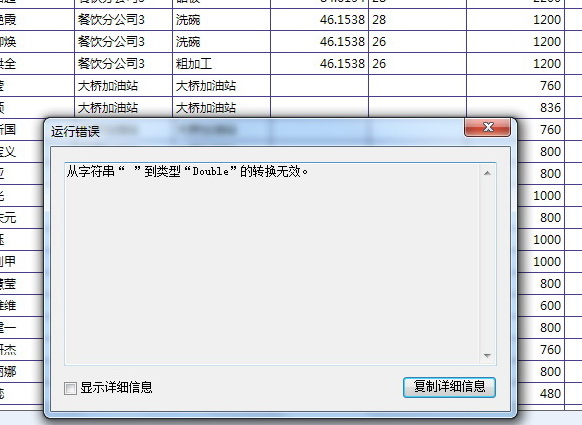Close the 运行错误 dialog with X

(487, 128)
